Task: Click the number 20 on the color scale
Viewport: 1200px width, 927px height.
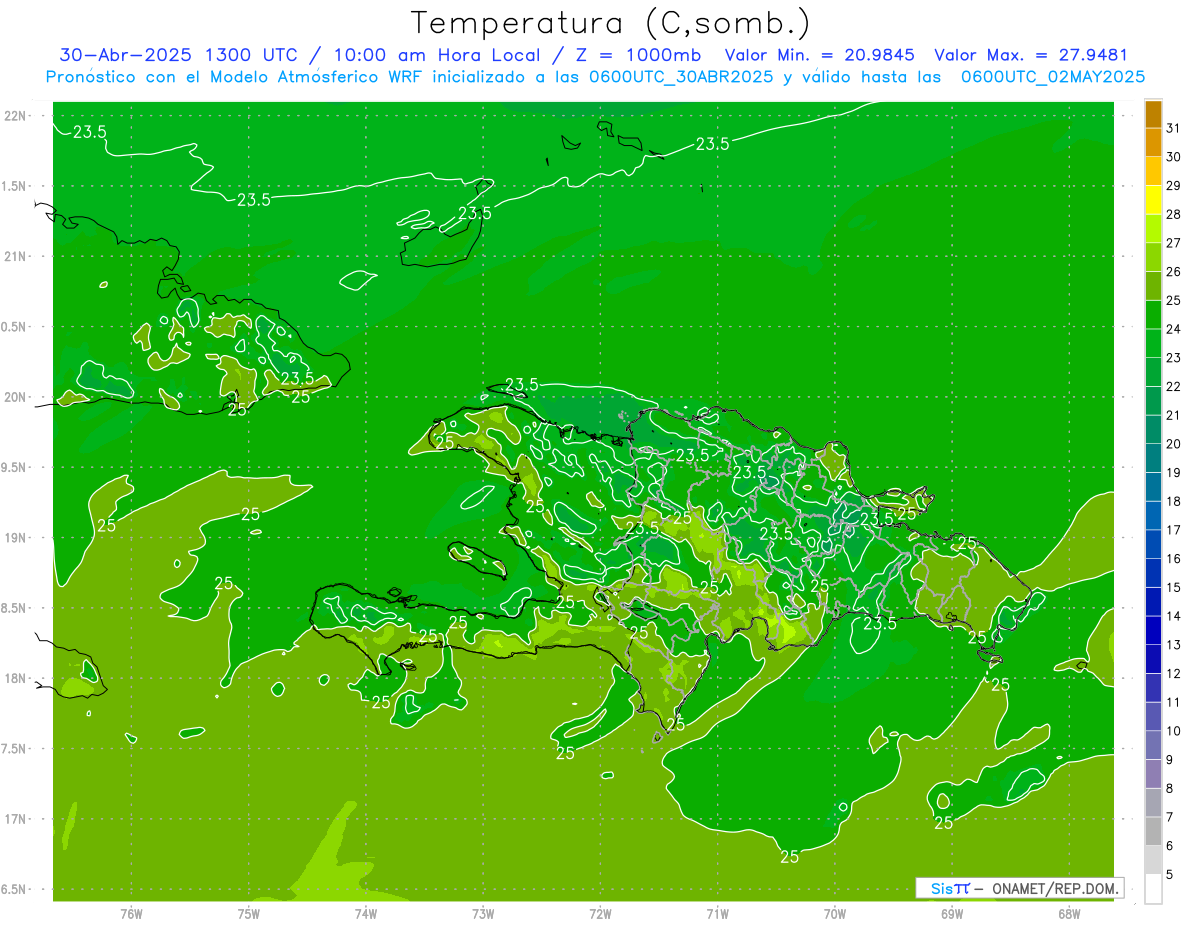Action: pyautogui.click(x=1174, y=444)
